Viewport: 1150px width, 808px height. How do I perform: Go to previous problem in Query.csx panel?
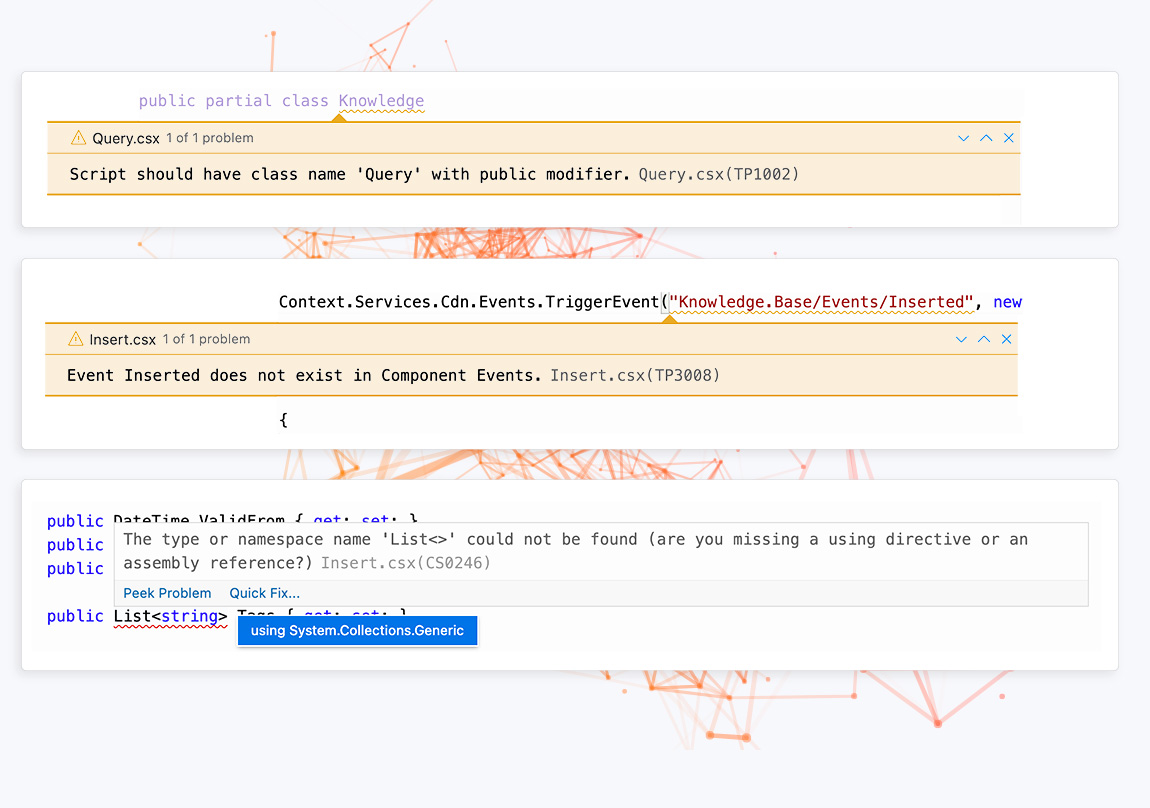pyautogui.click(x=986, y=138)
